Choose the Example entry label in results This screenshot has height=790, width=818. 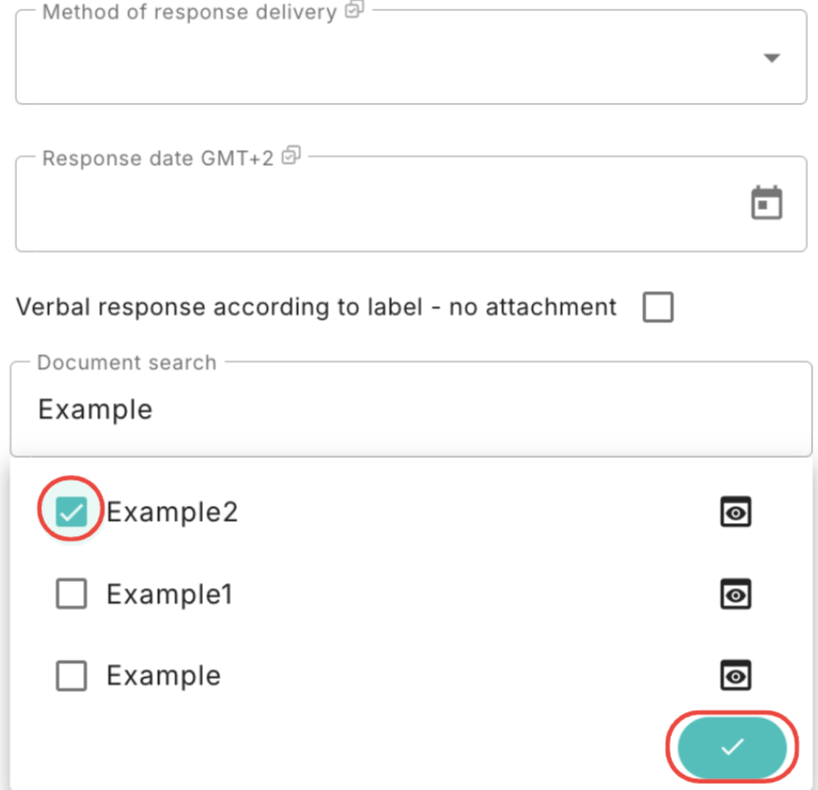(x=164, y=676)
